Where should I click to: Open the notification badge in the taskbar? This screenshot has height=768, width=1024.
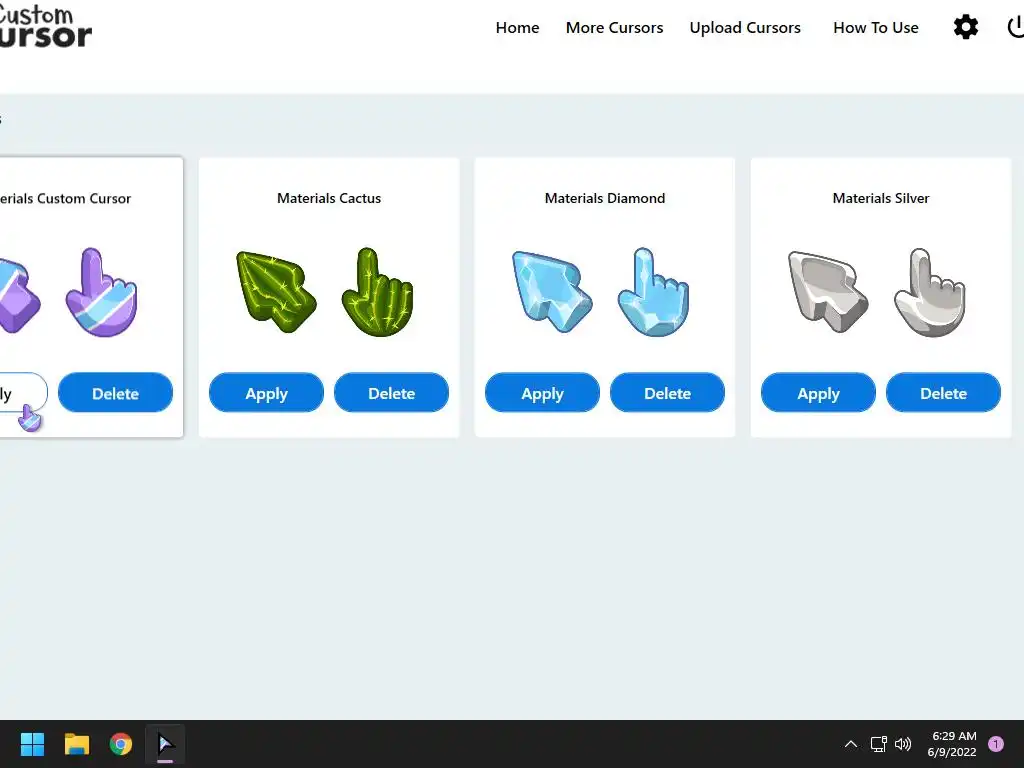(x=996, y=744)
